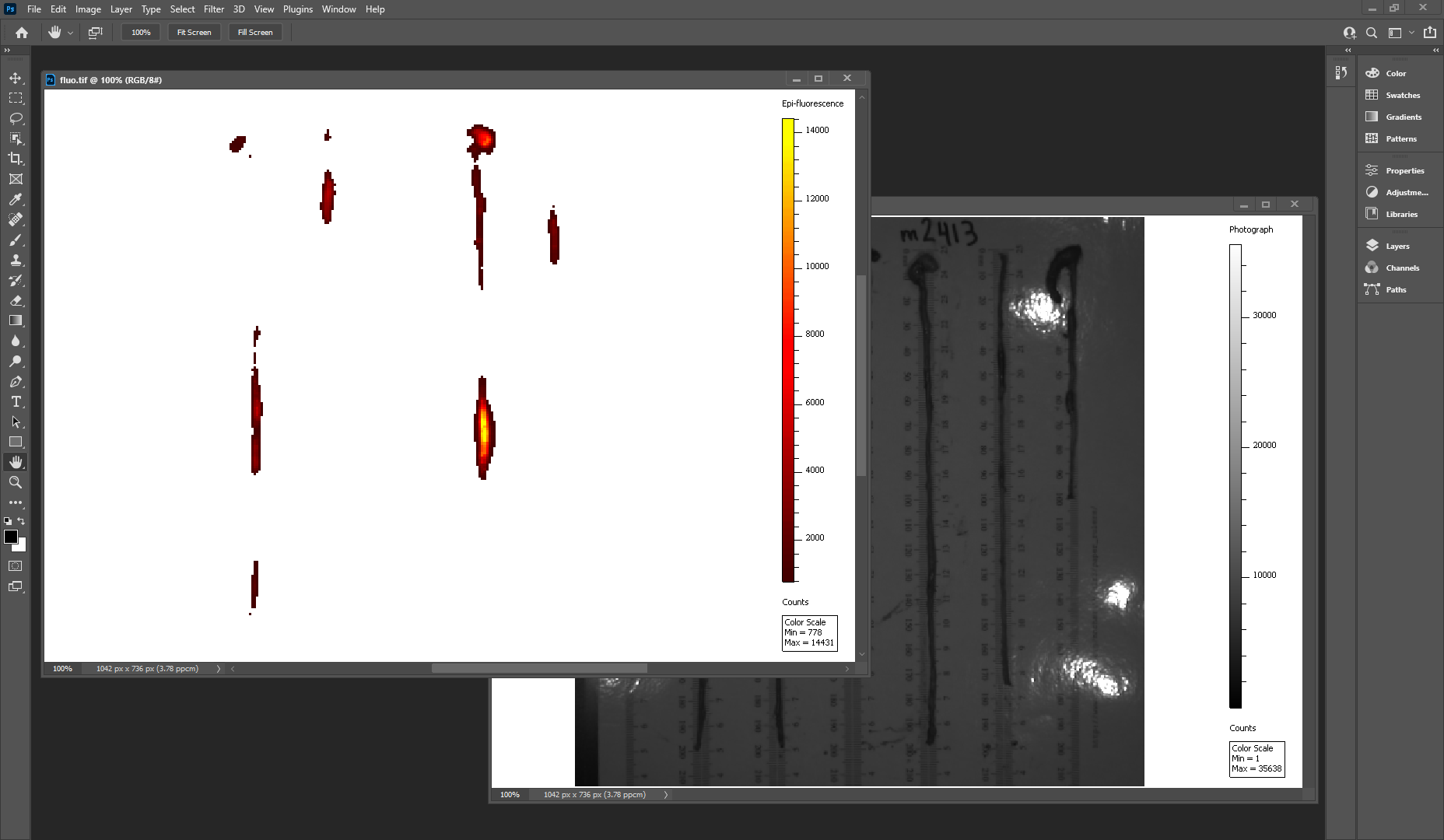Activate the Horizontal Type tool
Viewport: 1444px width, 840px height.
[x=16, y=401]
